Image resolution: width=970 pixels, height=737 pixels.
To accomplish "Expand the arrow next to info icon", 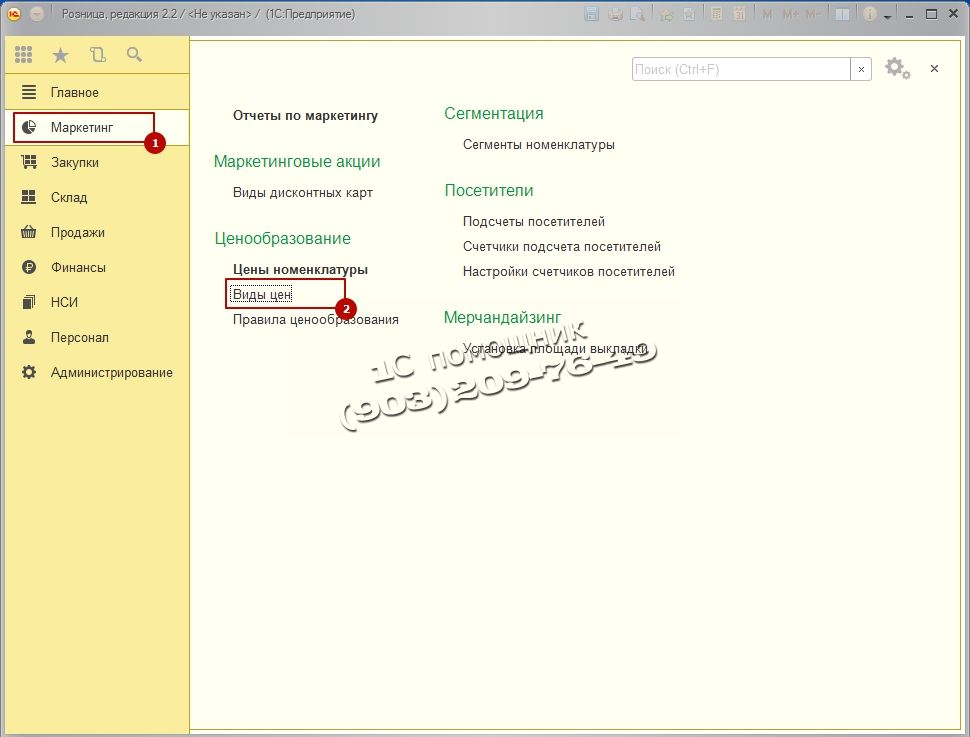I will coord(886,14).
